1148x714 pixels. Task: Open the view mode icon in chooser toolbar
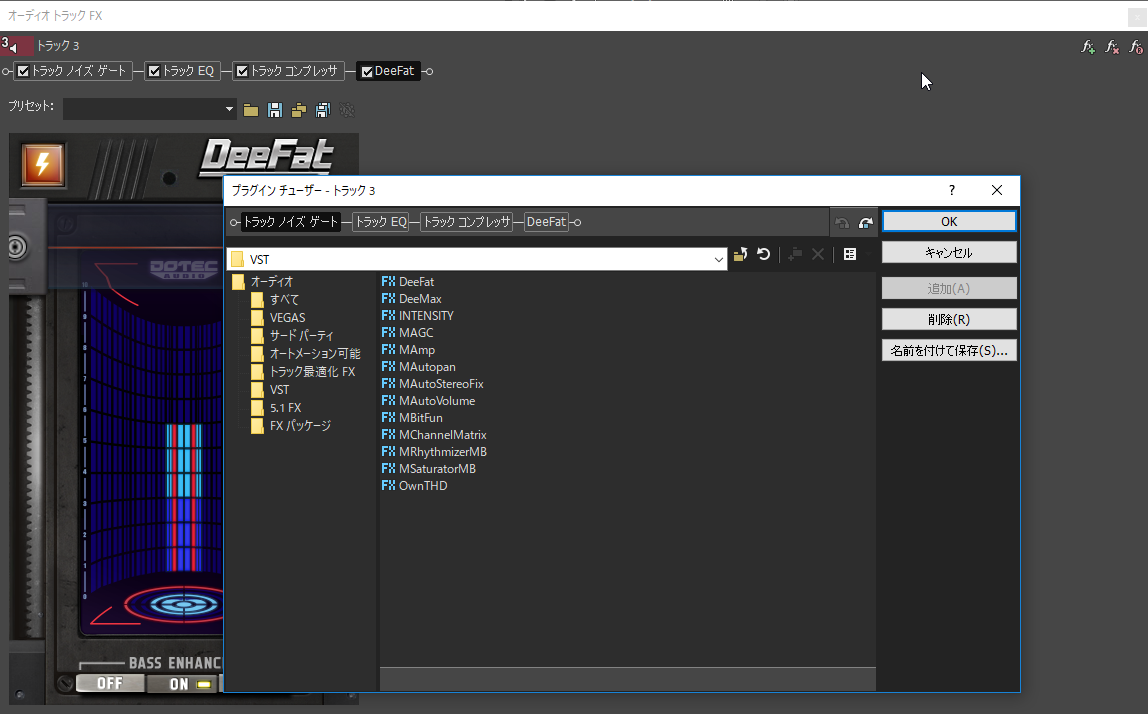(x=850, y=255)
